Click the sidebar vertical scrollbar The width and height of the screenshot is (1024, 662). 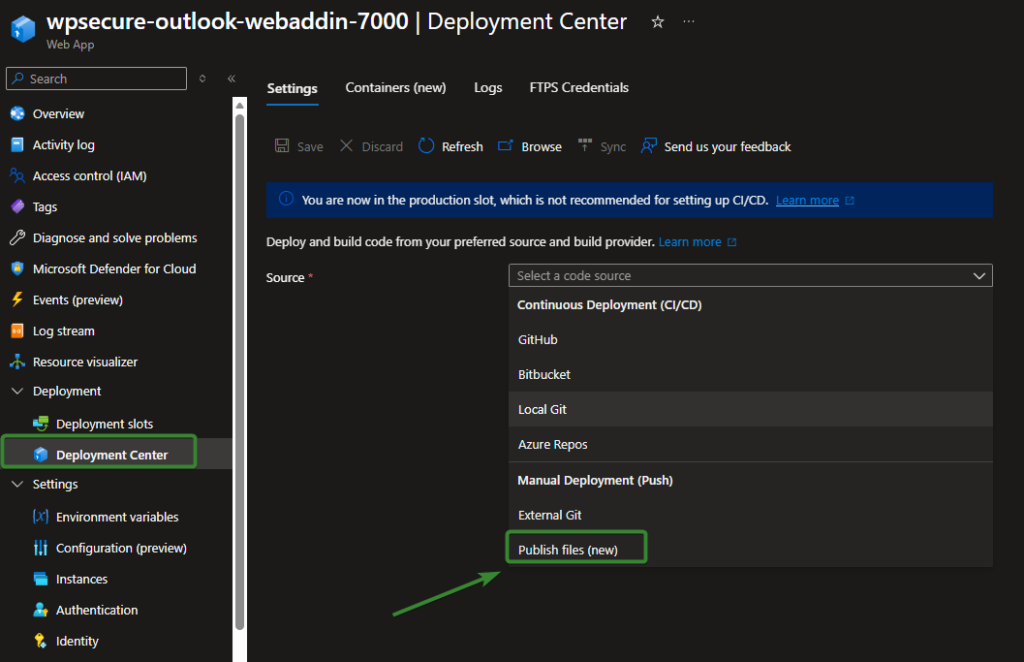pos(239,370)
